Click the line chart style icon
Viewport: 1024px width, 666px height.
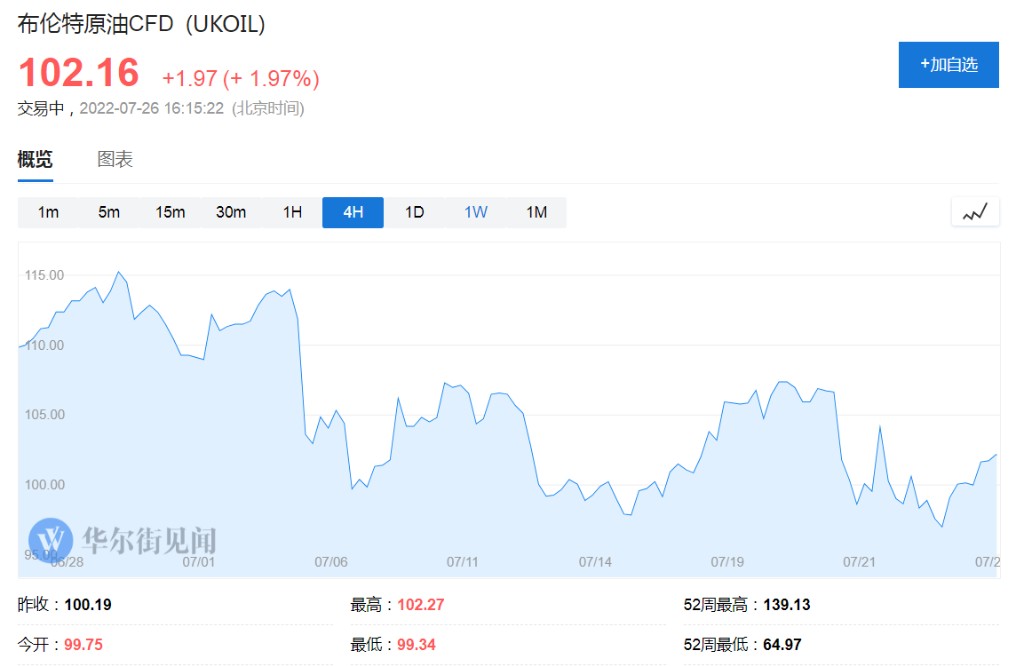(x=975, y=212)
